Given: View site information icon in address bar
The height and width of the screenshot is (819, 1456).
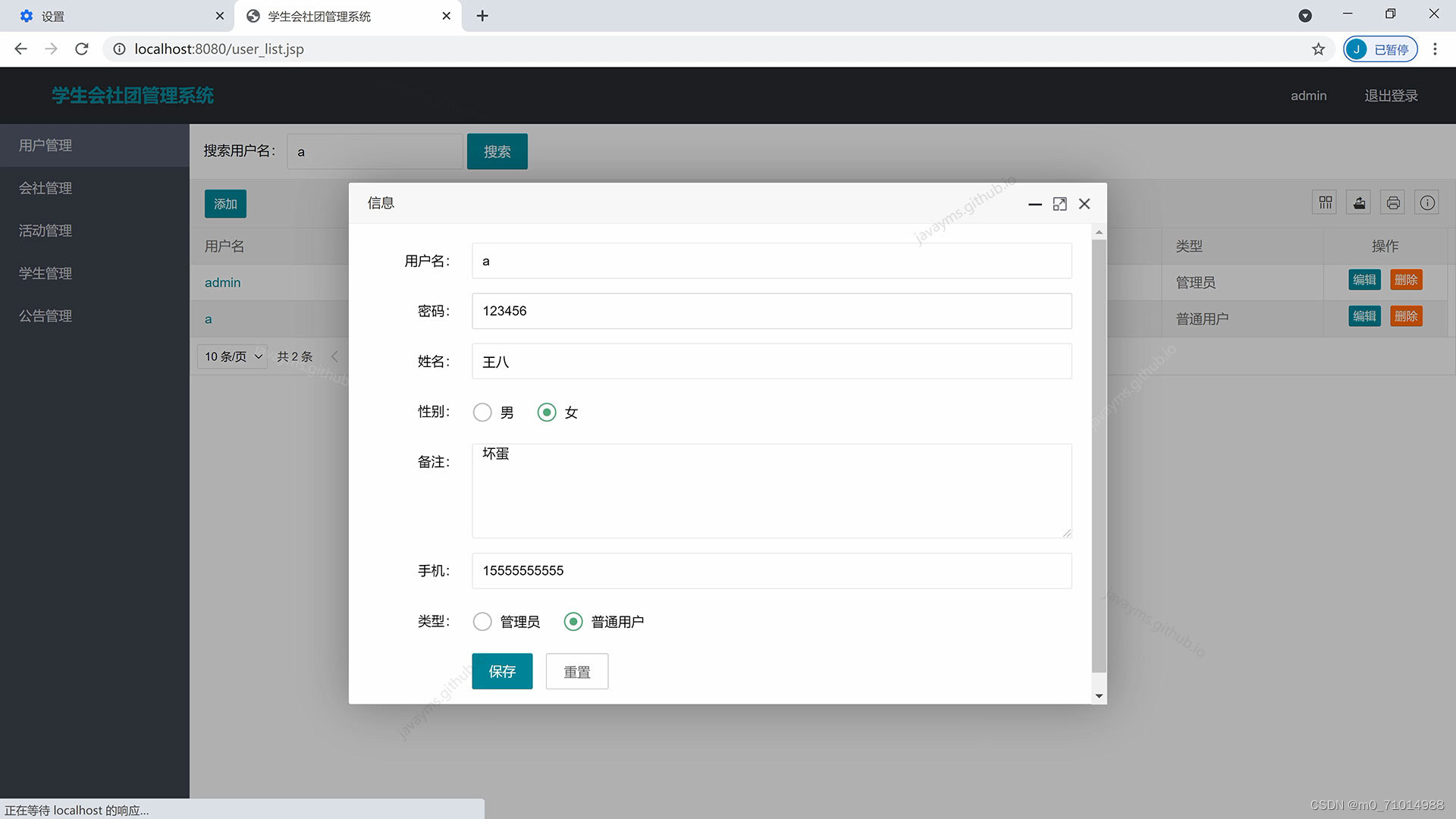Looking at the screenshot, I should click(x=119, y=49).
